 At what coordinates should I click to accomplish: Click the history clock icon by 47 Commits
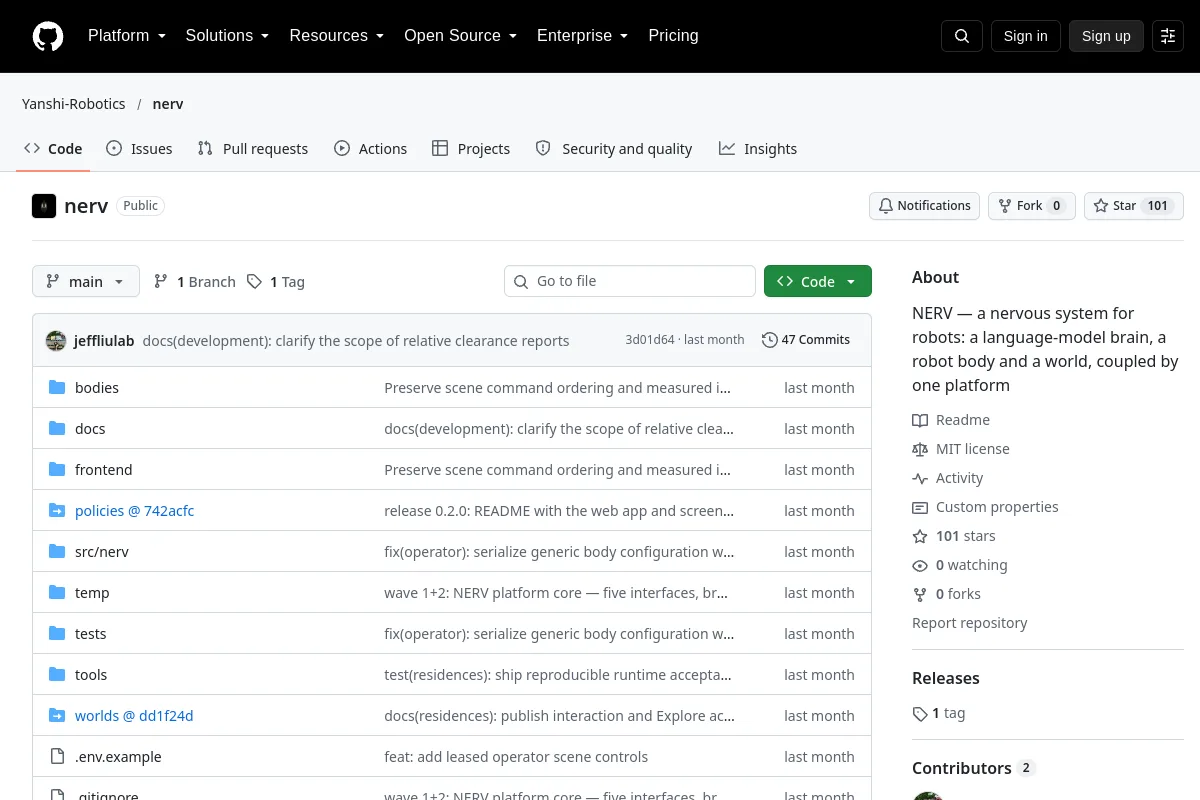coord(769,340)
